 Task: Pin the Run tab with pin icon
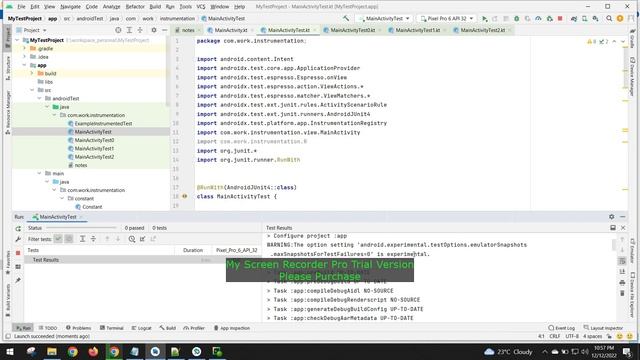pos(18,280)
